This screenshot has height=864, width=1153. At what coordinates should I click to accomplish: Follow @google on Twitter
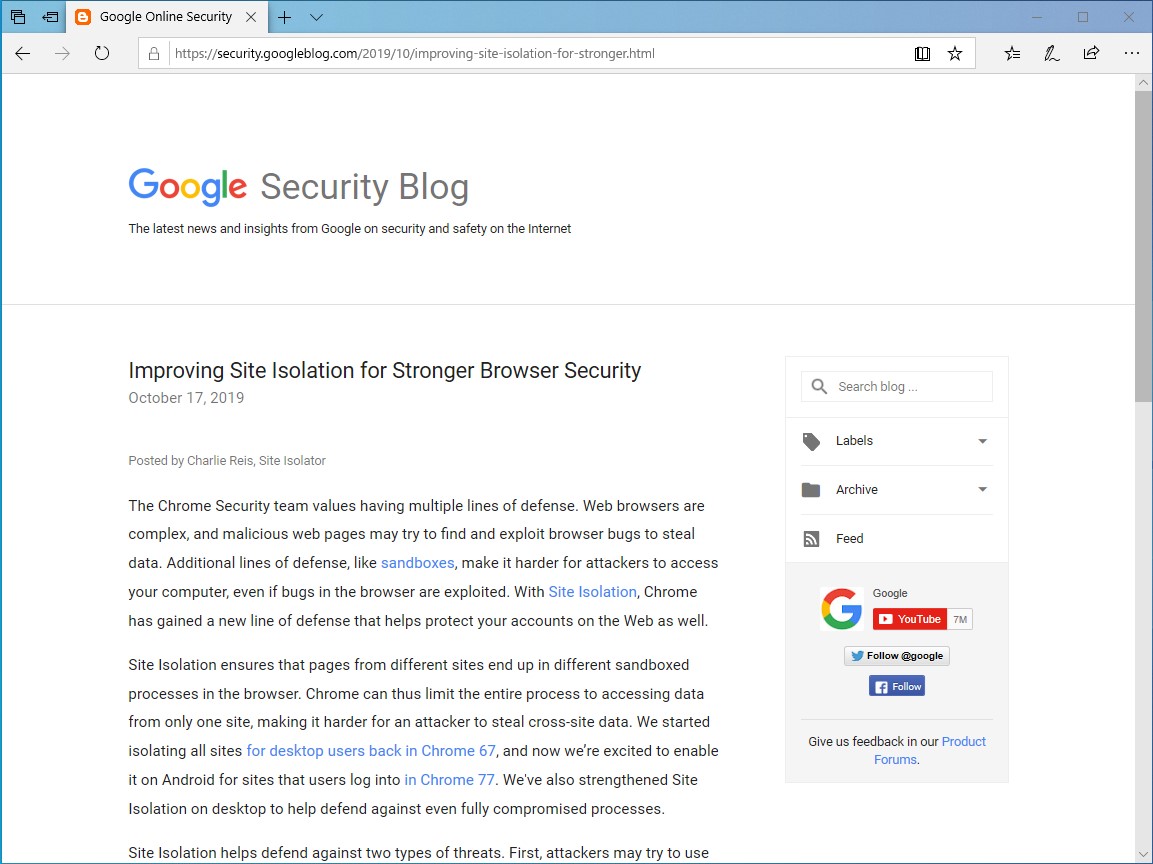coord(896,655)
